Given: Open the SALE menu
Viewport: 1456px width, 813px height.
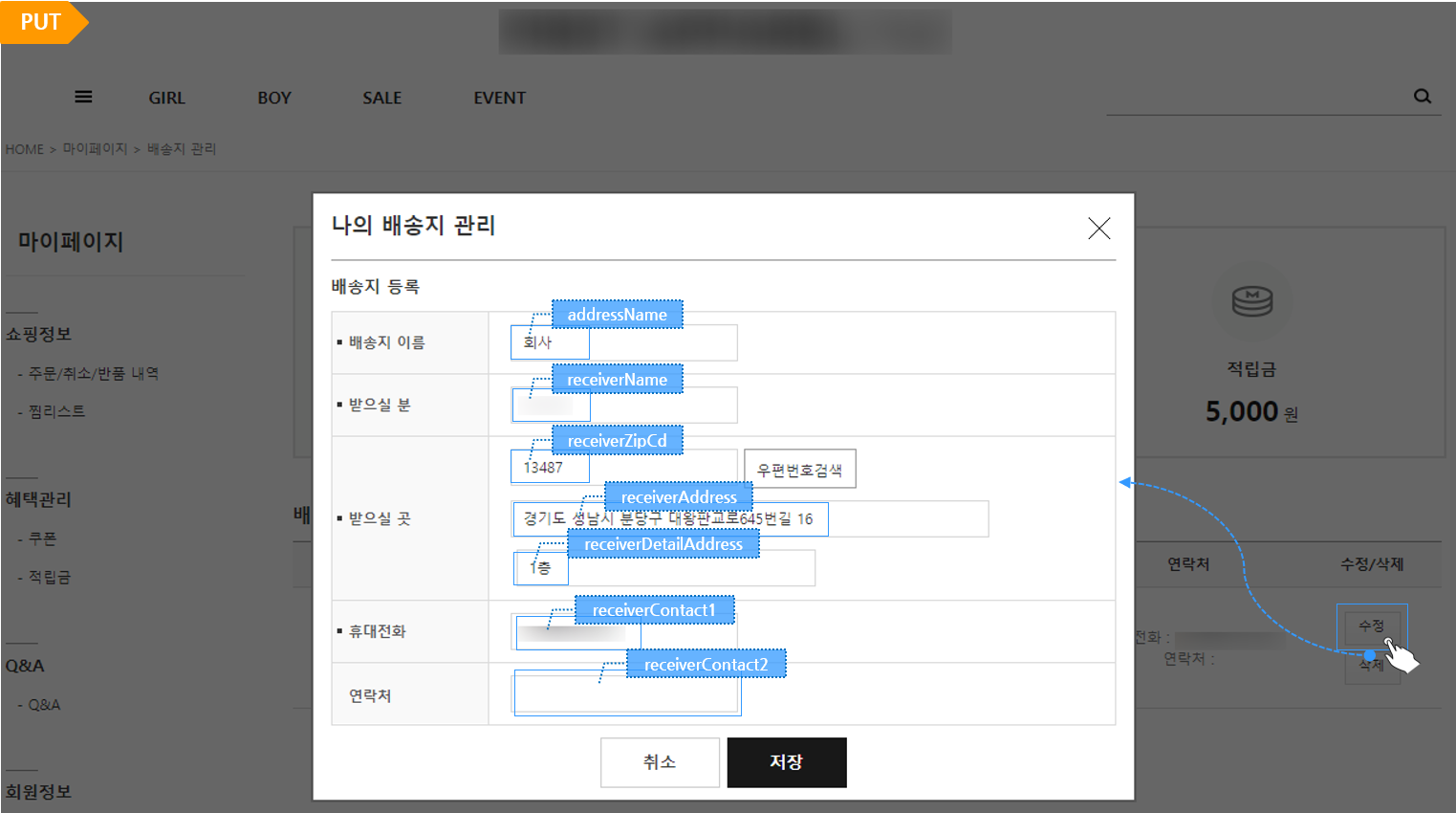Looking at the screenshot, I should [382, 98].
